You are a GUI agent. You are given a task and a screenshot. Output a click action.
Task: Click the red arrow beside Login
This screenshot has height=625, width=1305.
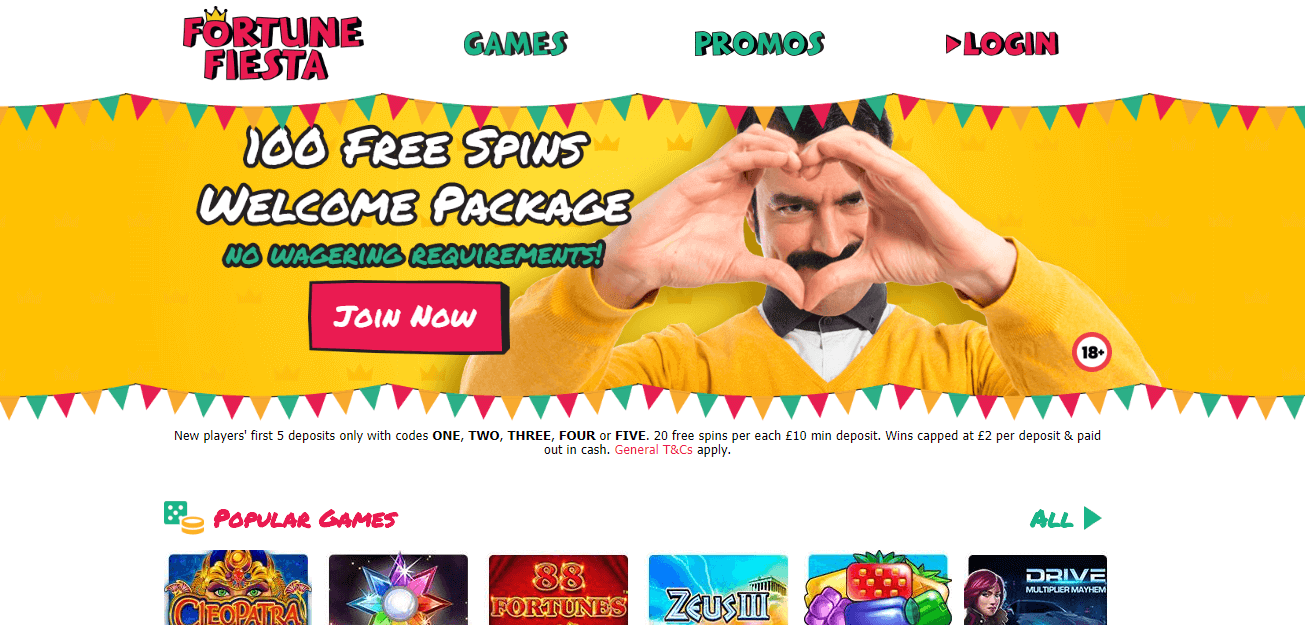[x=953, y=44]
